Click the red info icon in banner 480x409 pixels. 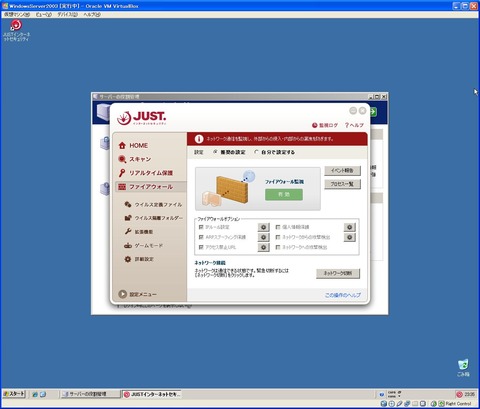click(x=199, y=139)
